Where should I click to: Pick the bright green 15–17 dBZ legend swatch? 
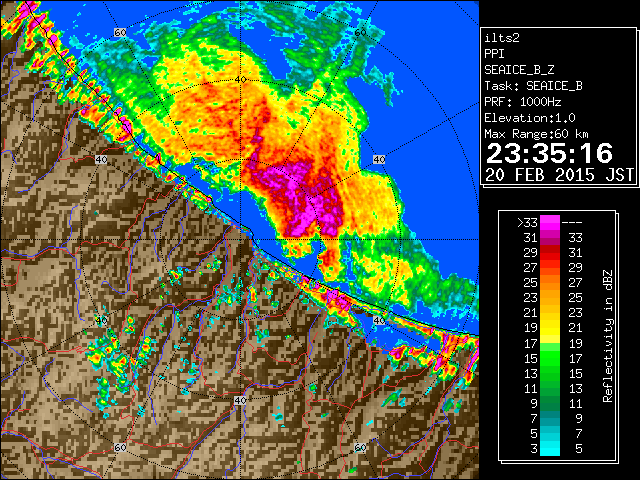549,358
